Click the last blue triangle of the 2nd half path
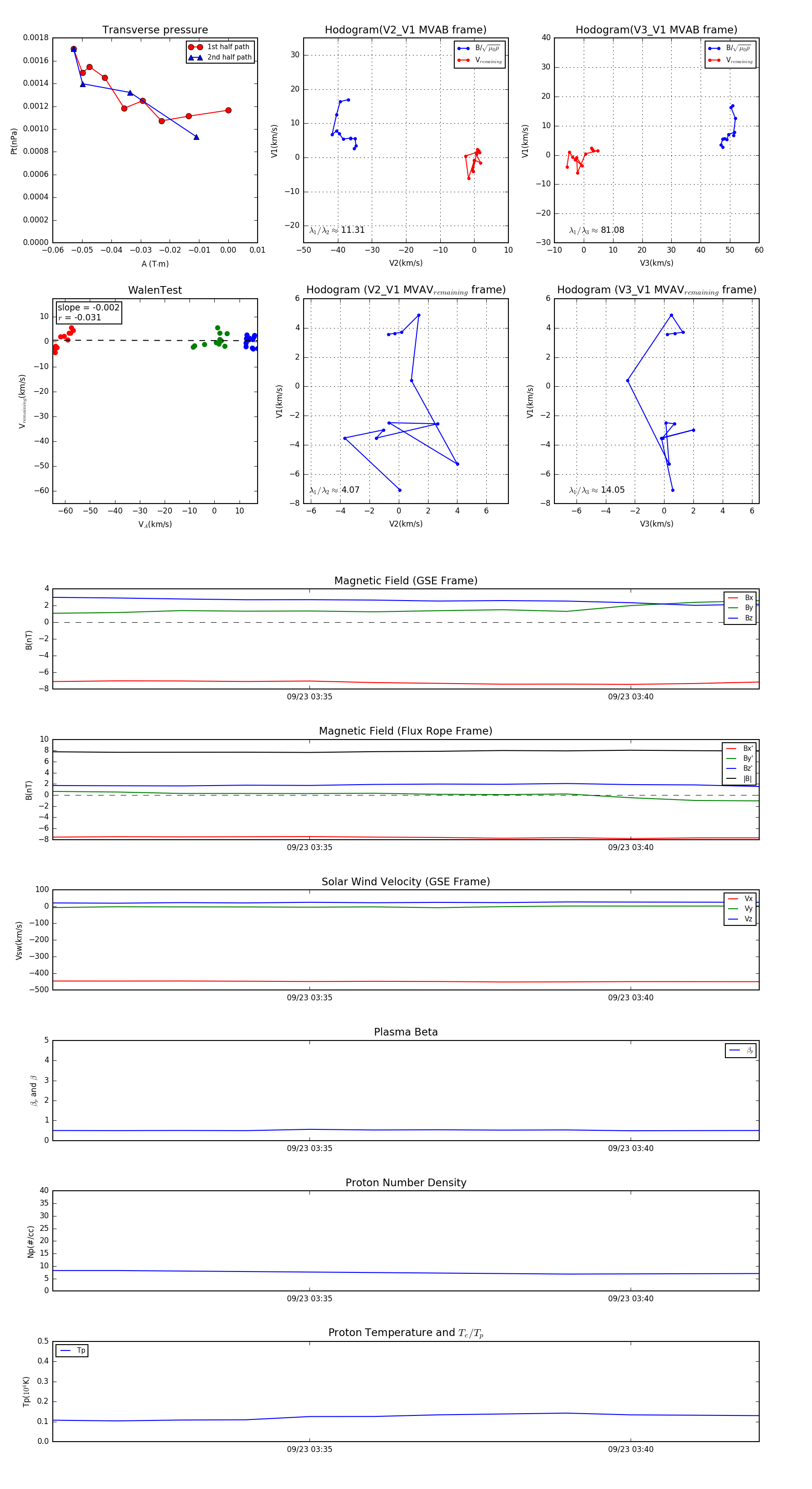The width and height of the screenshot is (812, 1489). click(x=197, y=137)
